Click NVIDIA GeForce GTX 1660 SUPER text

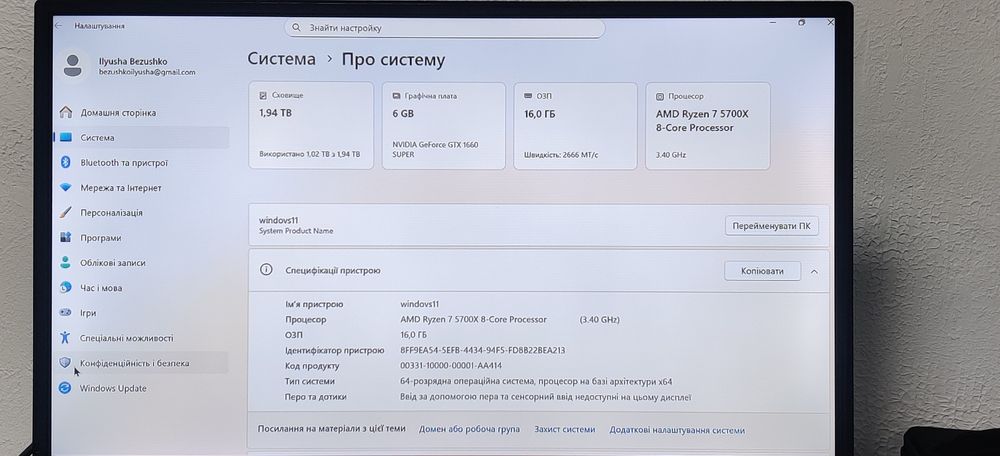pos(435,150)
